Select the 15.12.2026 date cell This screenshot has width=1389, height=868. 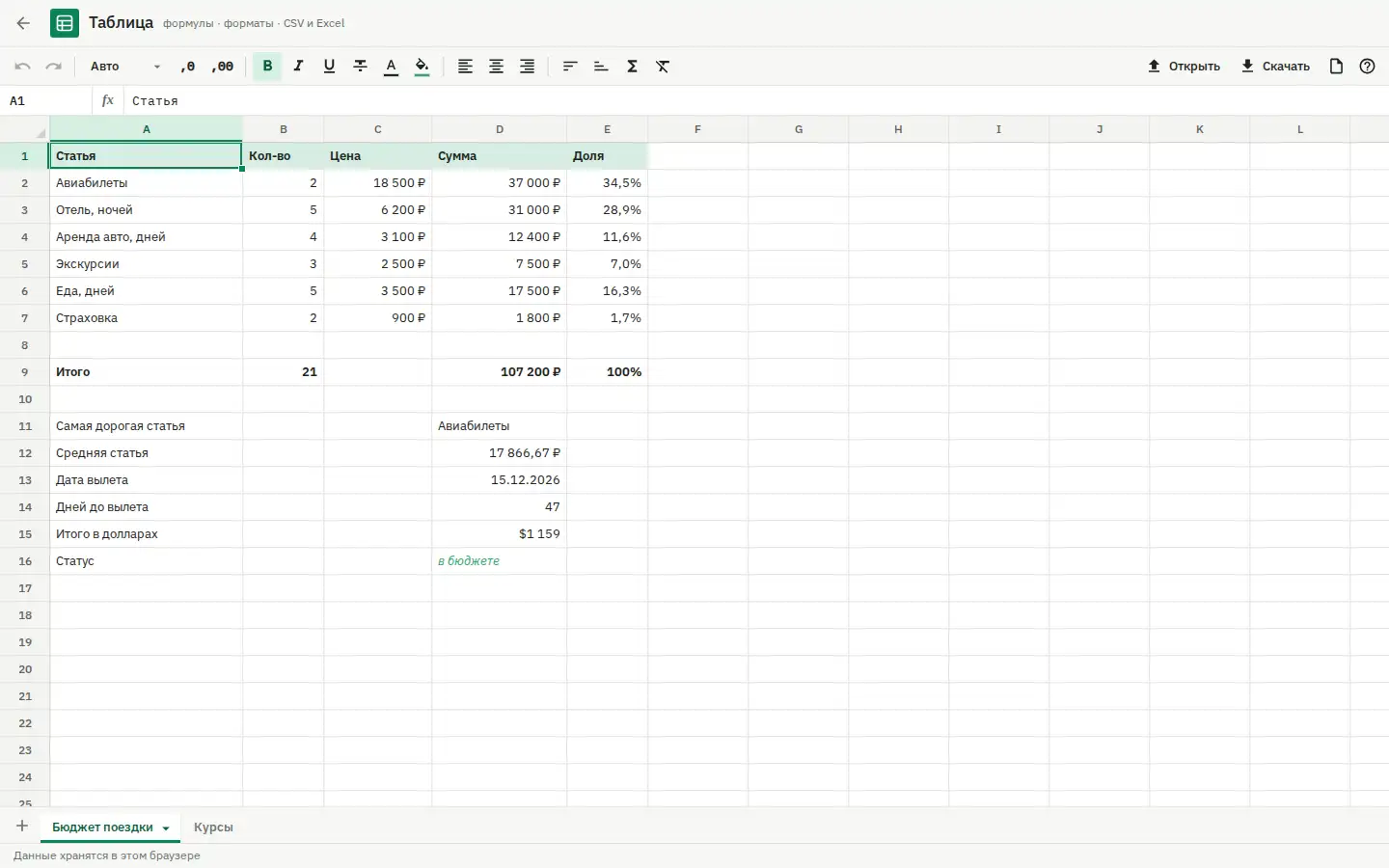500,480
